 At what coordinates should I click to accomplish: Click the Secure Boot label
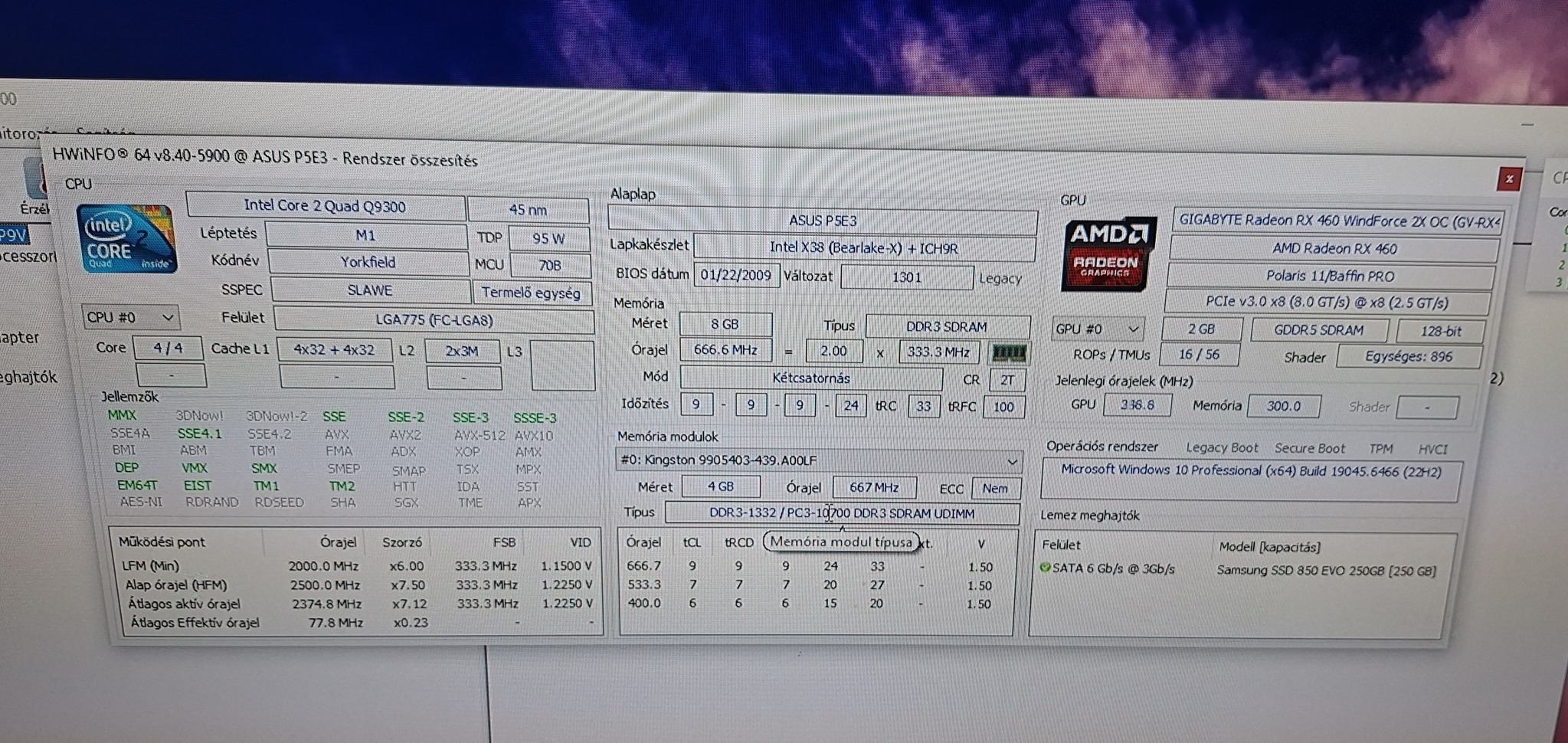1310,449
